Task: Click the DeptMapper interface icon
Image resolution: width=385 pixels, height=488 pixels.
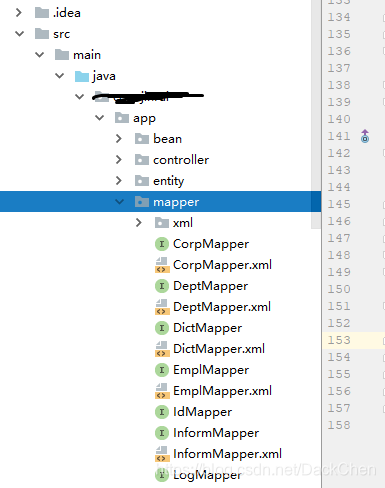Action: 162,286
